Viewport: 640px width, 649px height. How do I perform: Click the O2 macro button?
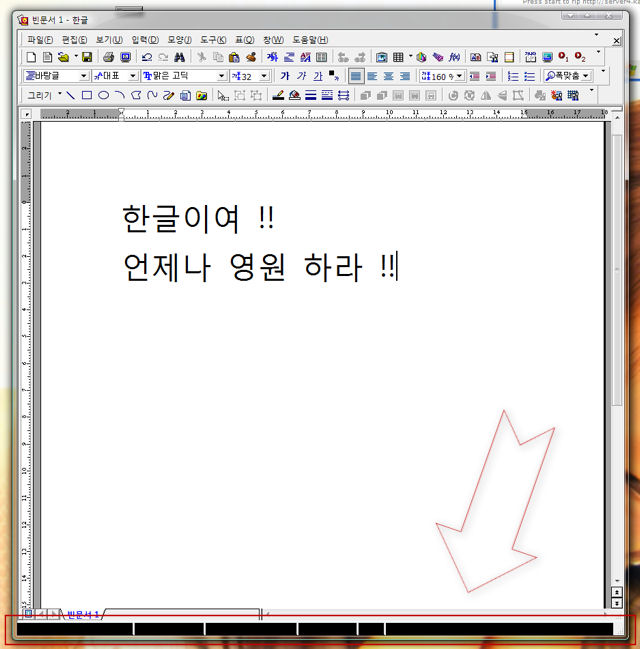pyautogui.click(x=580, y=57)
